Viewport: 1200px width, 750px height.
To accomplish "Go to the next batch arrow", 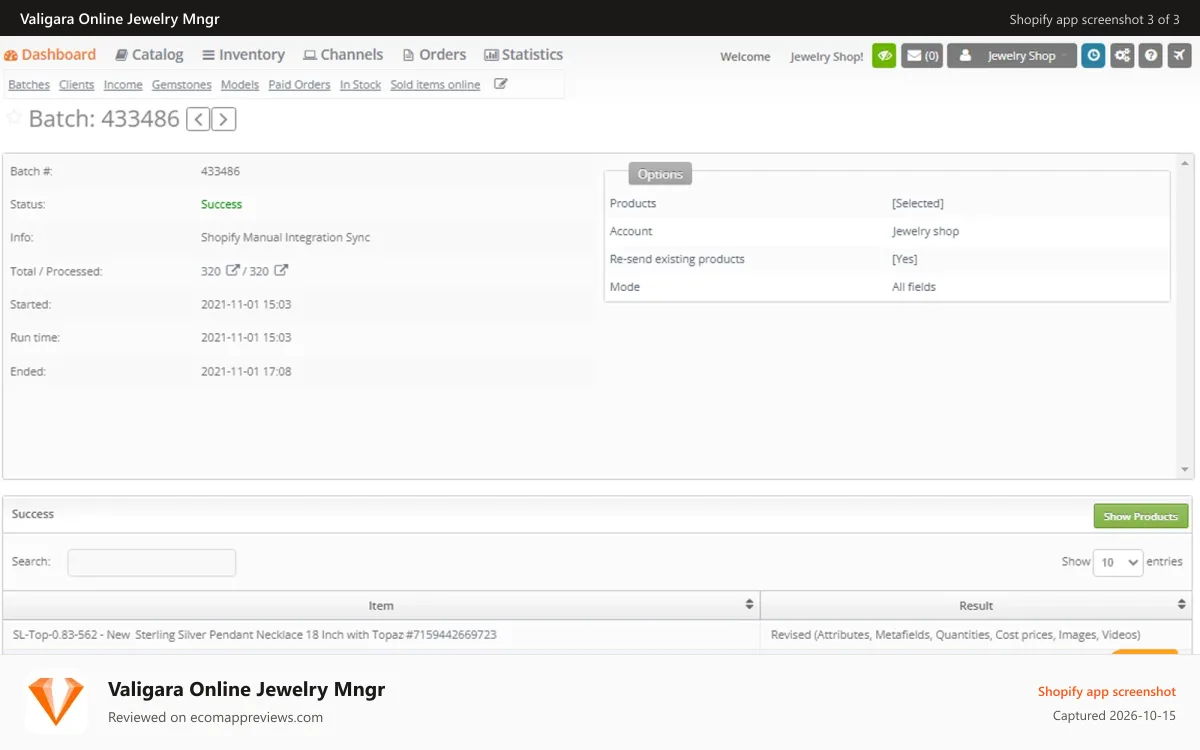I will pyautogui.click(x=224, y=120).
